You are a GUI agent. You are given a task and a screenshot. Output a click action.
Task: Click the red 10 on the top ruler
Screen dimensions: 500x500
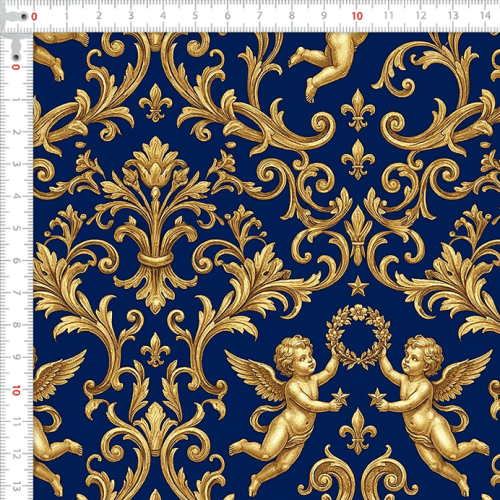click(x=357, y=16)
